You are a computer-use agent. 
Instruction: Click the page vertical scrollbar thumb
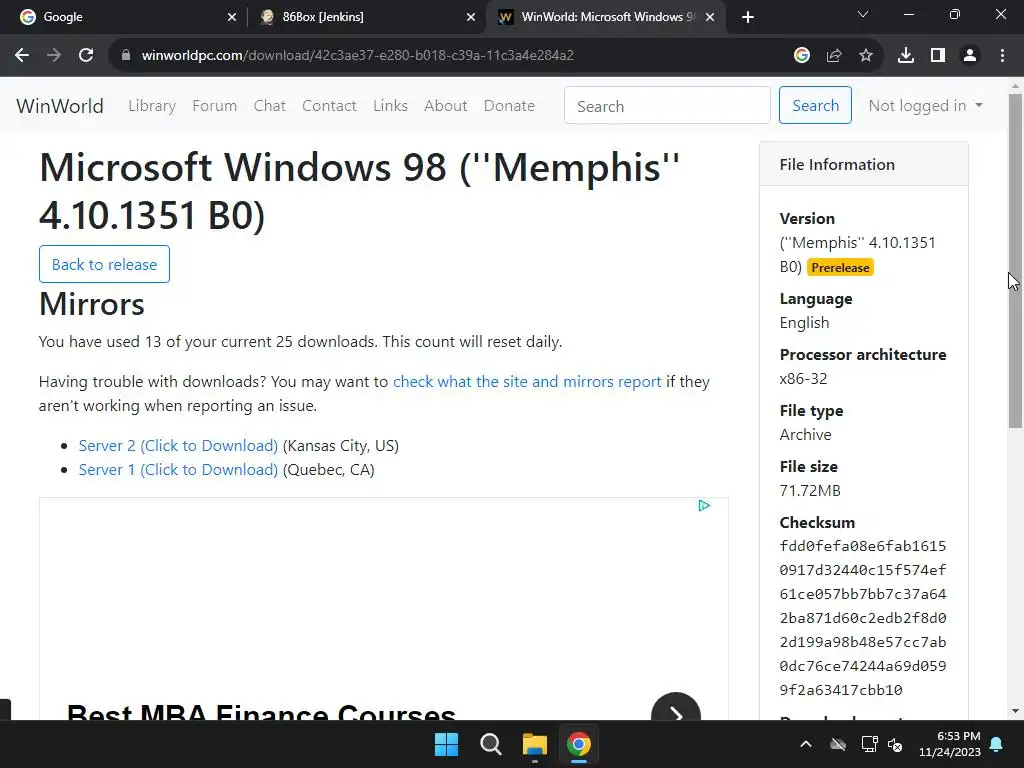point(1015,261)
